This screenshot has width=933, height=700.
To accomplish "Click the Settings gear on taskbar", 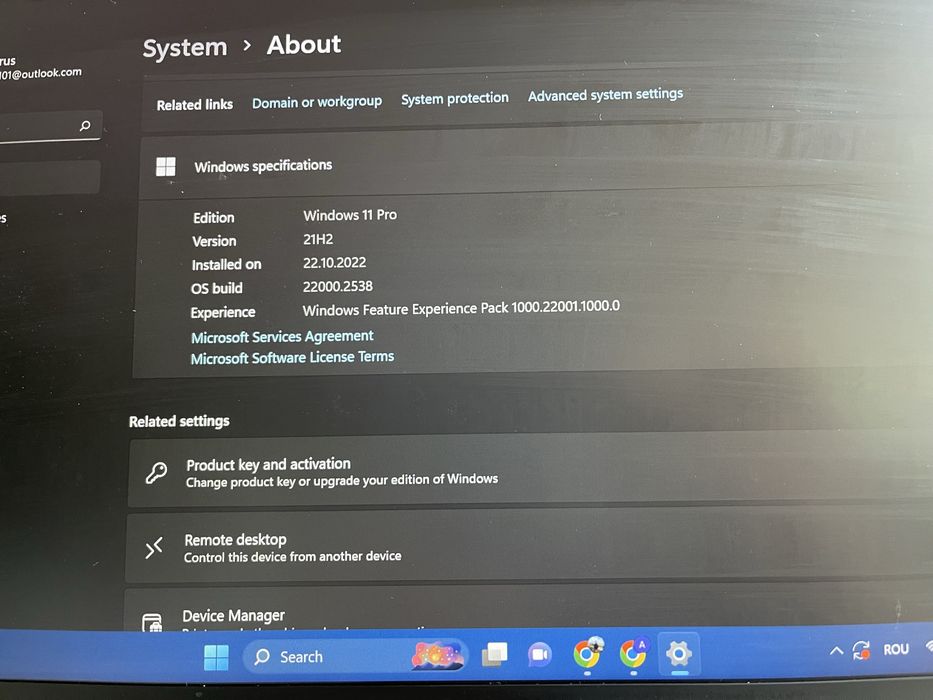I will coord(679,654).
